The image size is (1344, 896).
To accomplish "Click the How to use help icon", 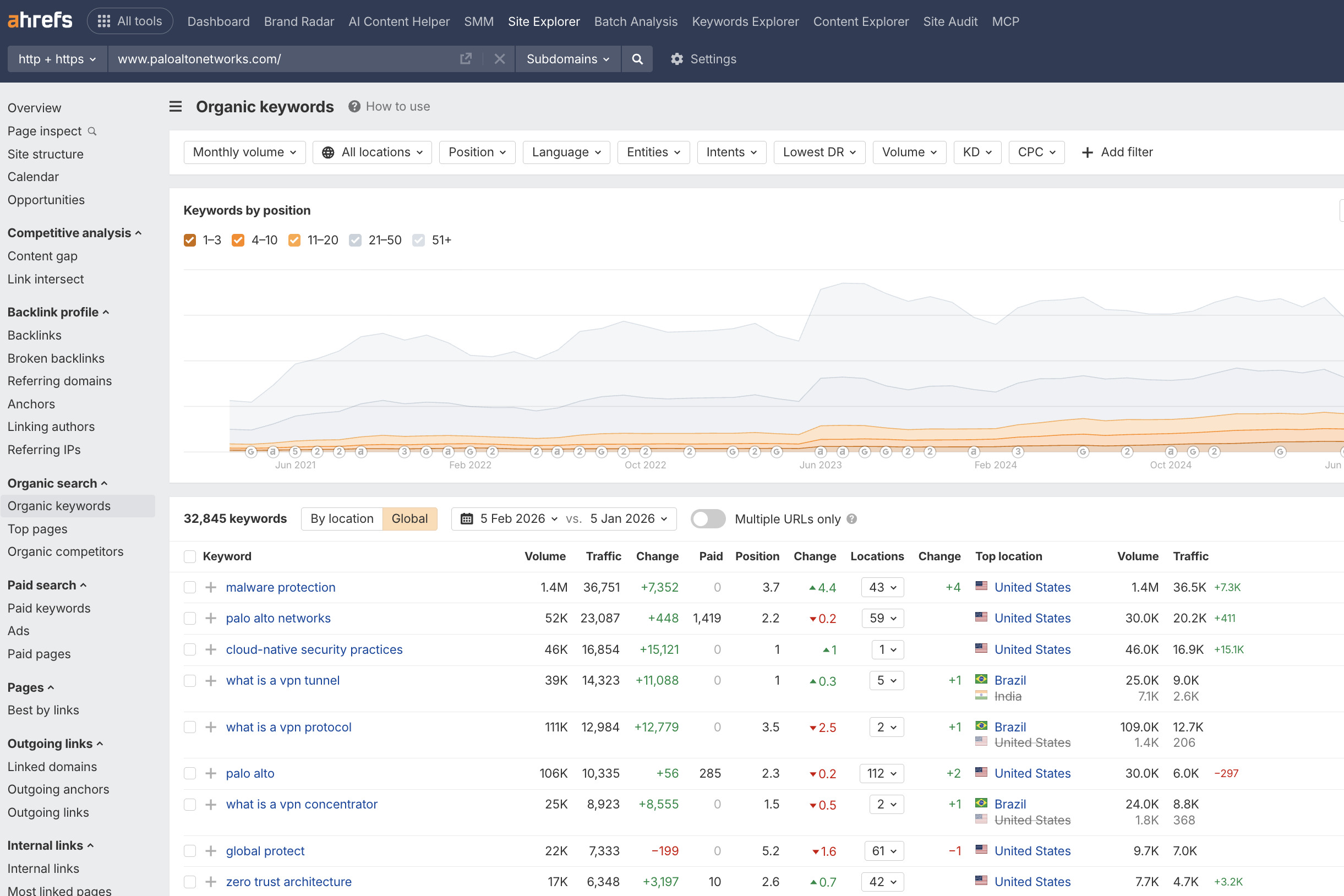I will (353, 106).
